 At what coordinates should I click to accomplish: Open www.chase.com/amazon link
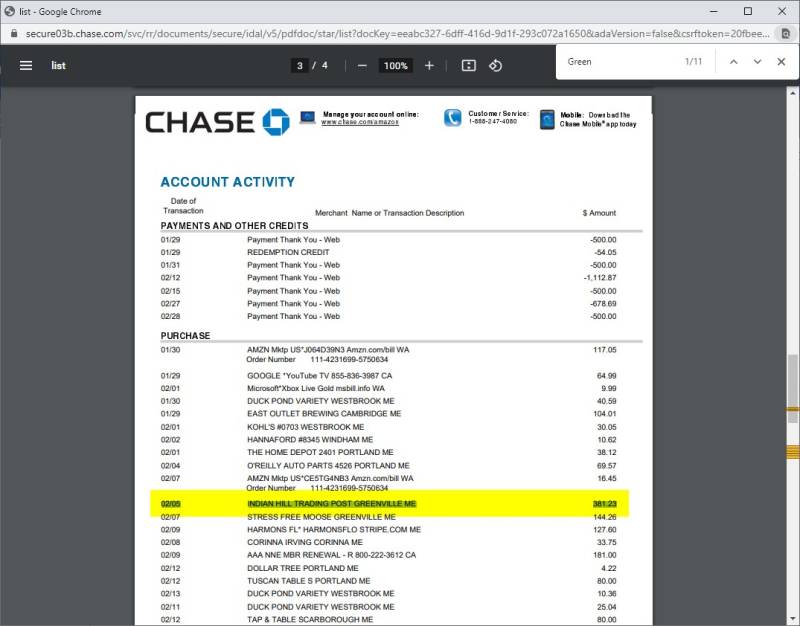click(x=360, y=122)
